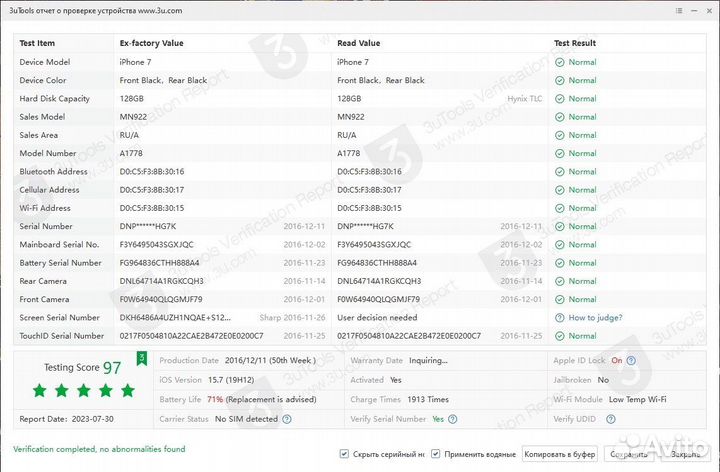Click the iOS Version '15.7 (19H12)' value
The image size is (720, 472).
coord(231,380)
